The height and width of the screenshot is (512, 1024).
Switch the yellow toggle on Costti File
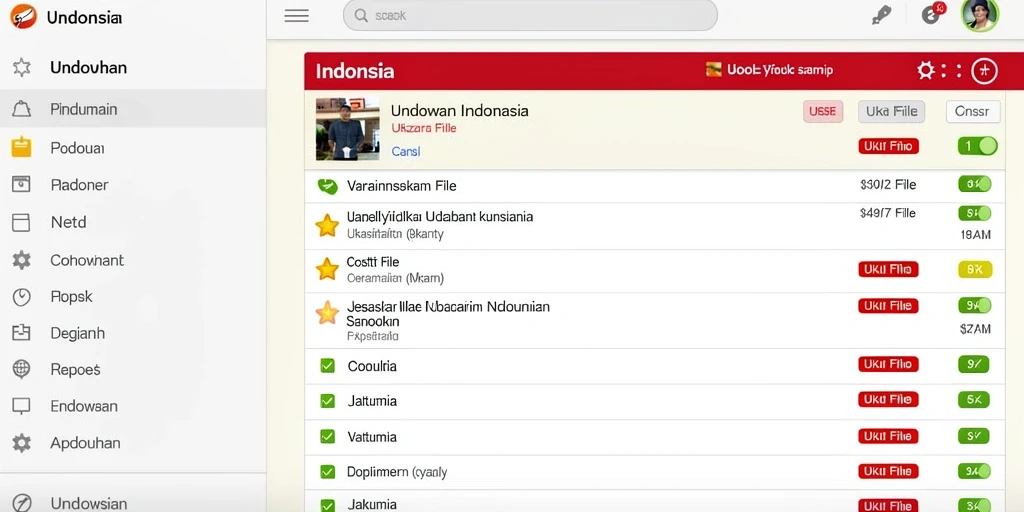pyautogui.click(x=975, y=269)
